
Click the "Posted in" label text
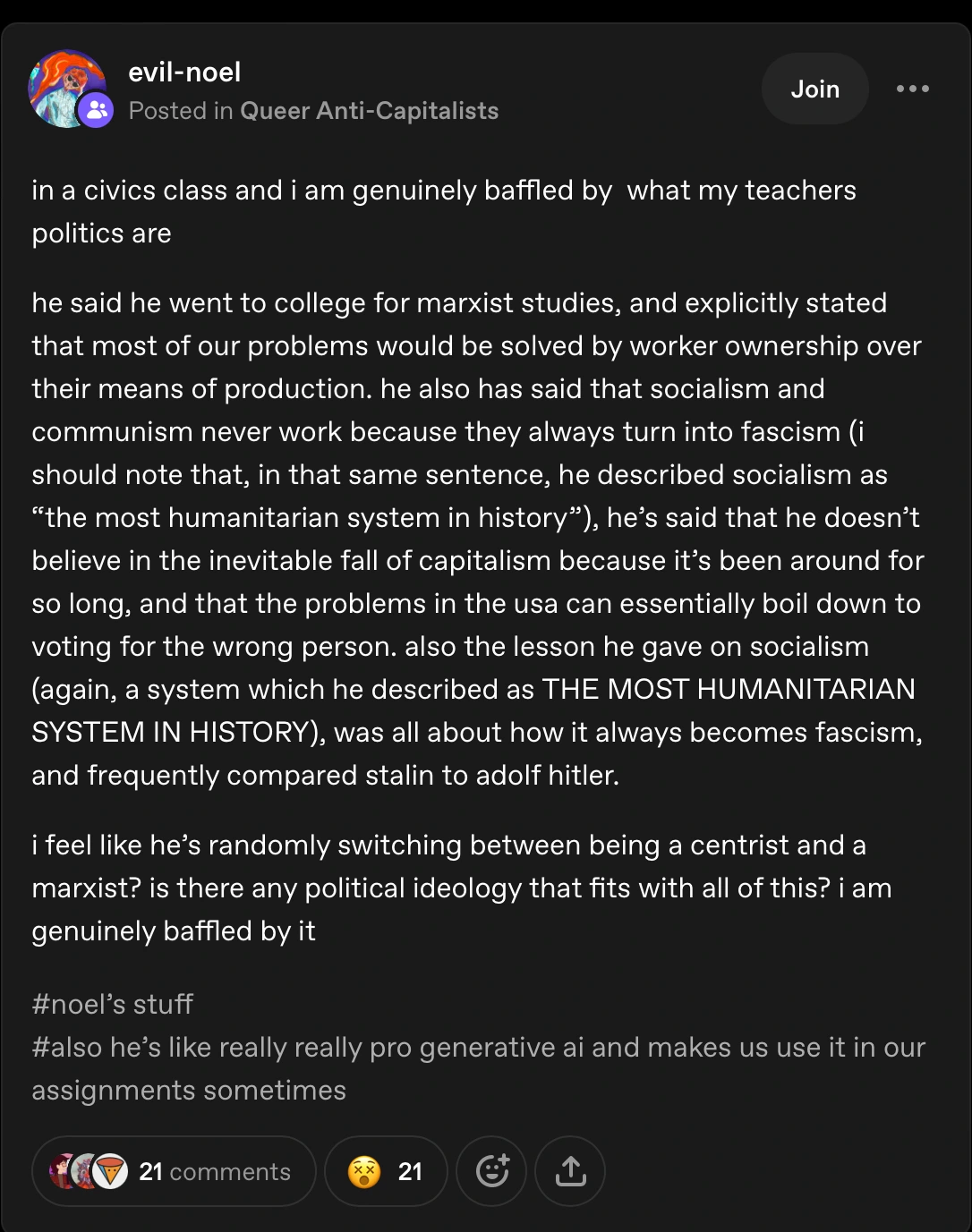[181, 111]
